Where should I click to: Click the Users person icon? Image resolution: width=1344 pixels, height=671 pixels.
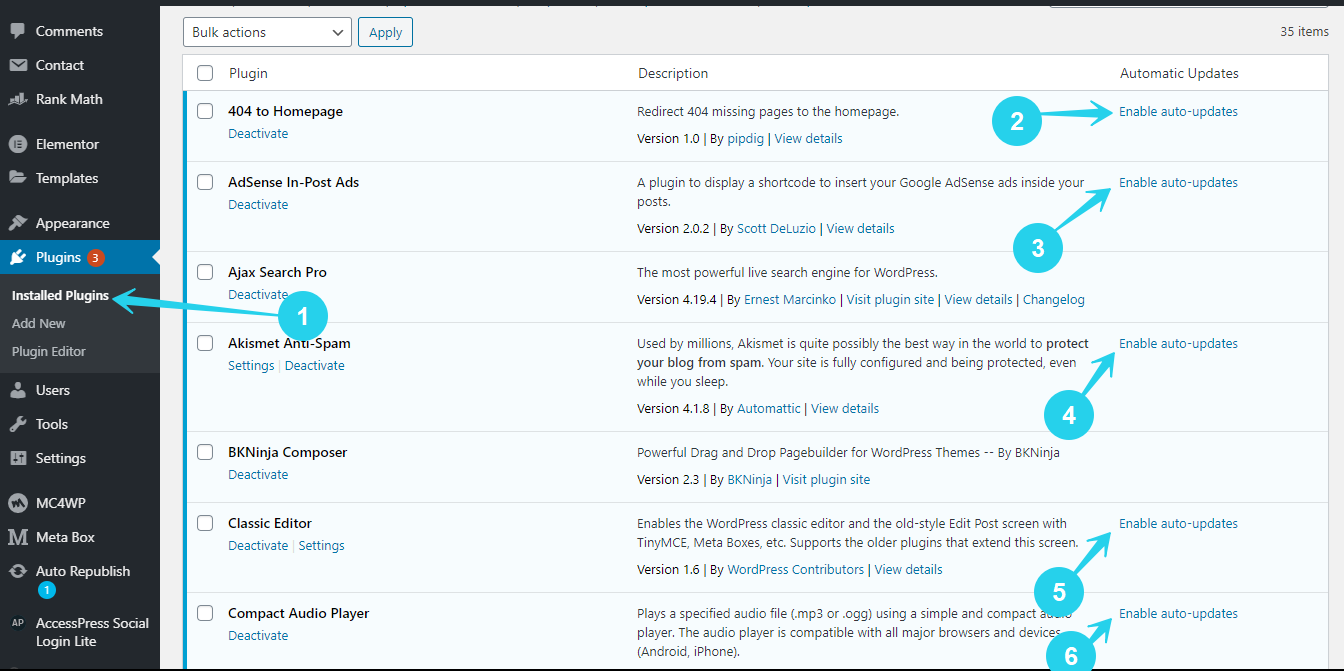point(17,390)
